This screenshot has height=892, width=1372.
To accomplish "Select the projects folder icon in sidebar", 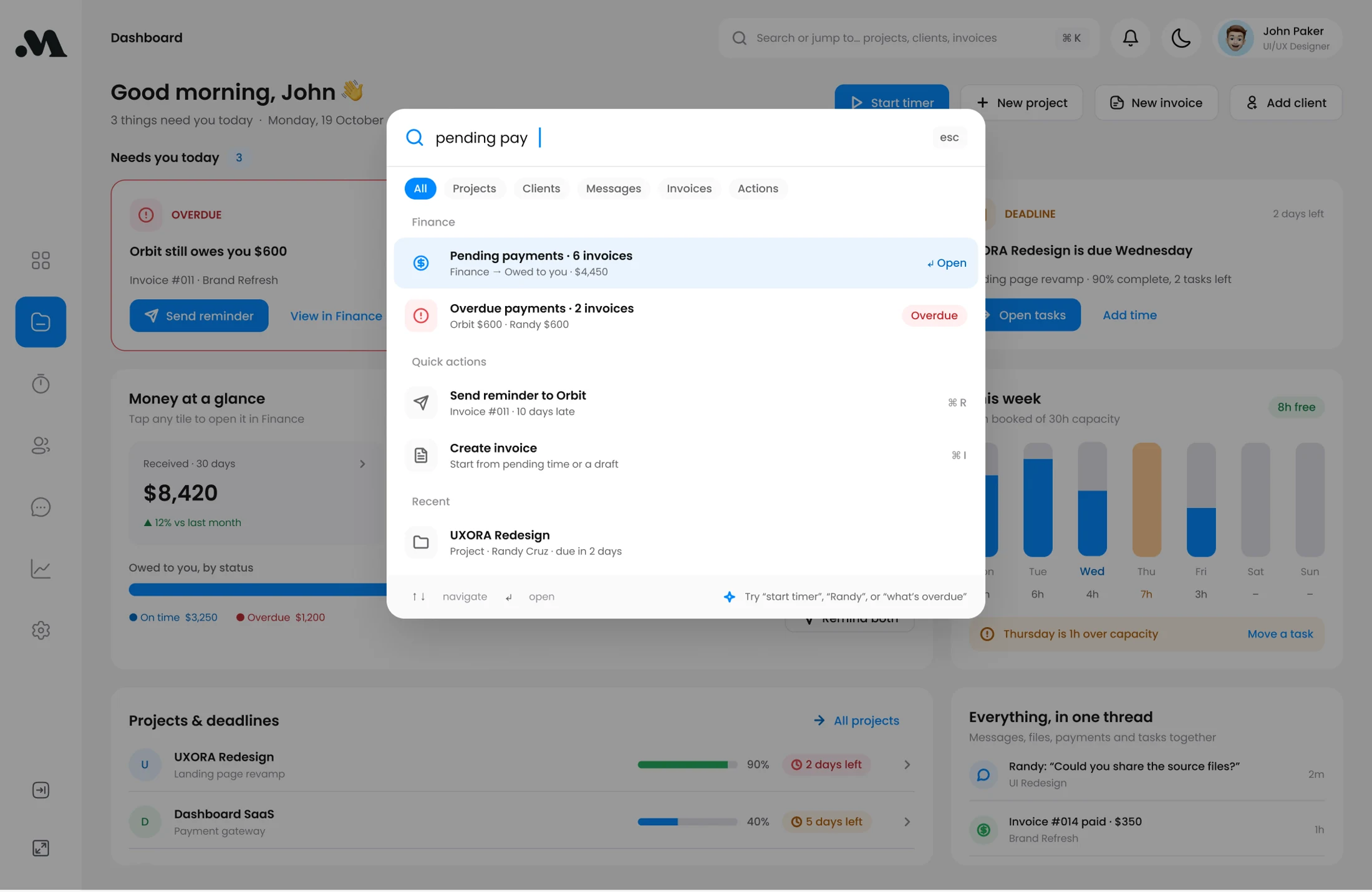I will 41,322.
